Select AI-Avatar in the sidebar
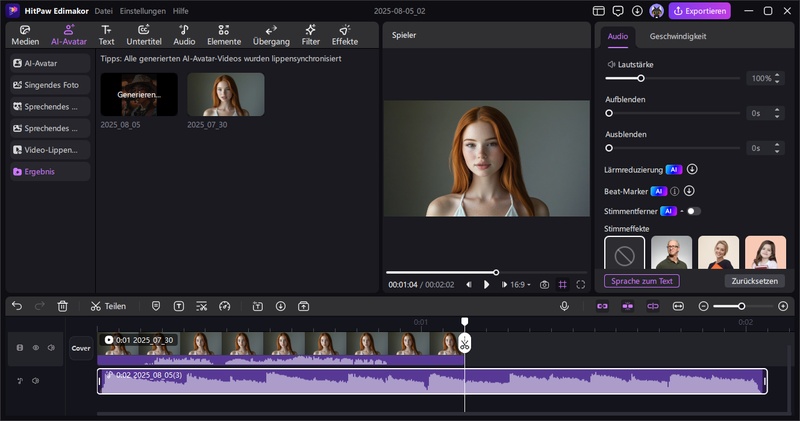800x421 pixels. [51, 63]
